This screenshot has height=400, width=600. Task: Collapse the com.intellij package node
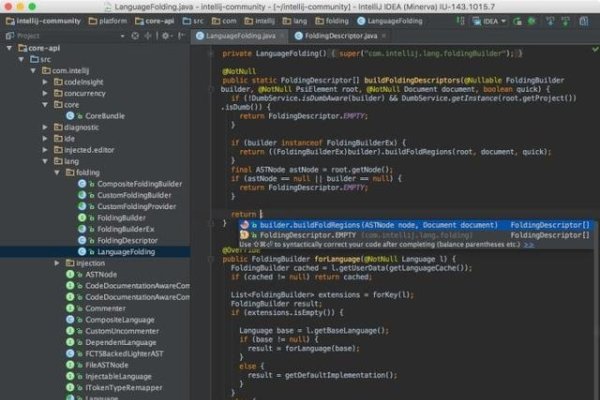coord(33,71)
